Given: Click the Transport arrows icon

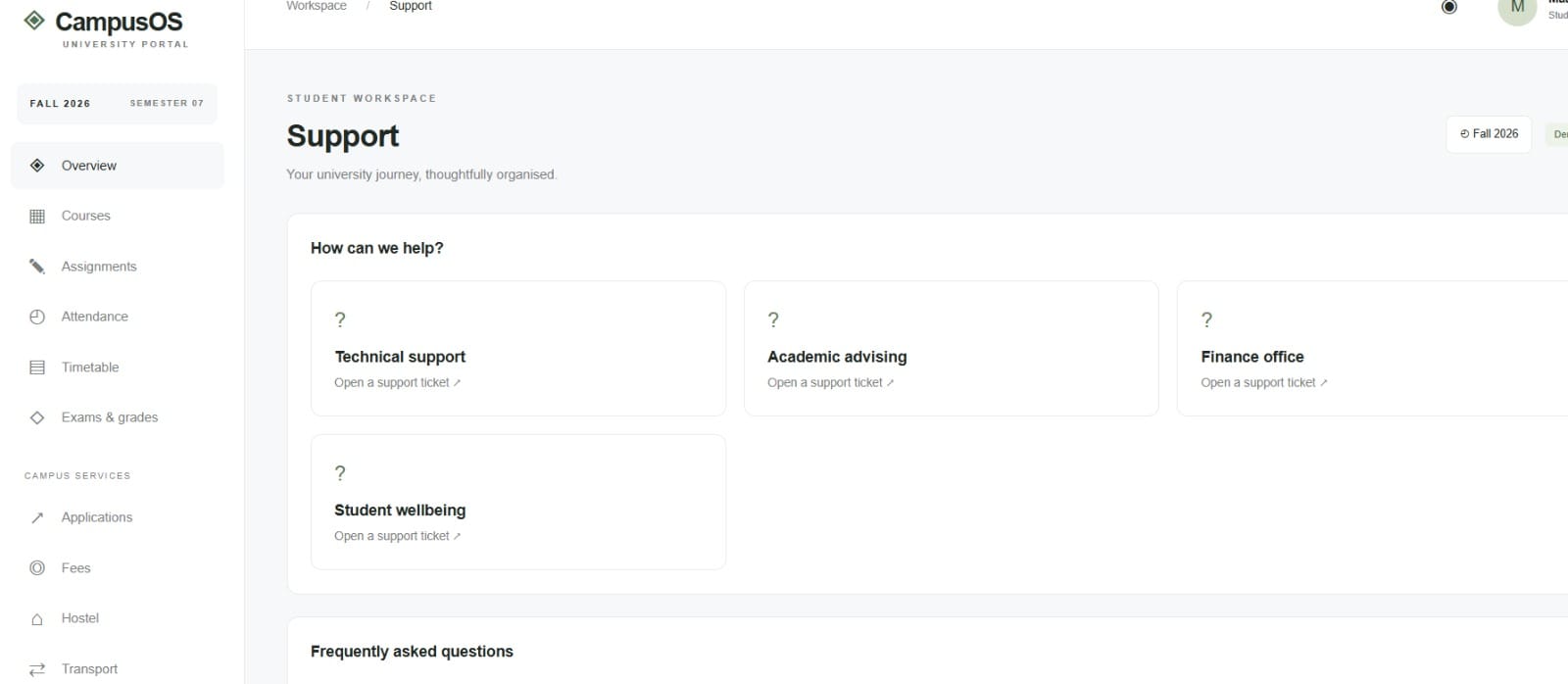Looking at the screenshot, I should tap(37, 669).
